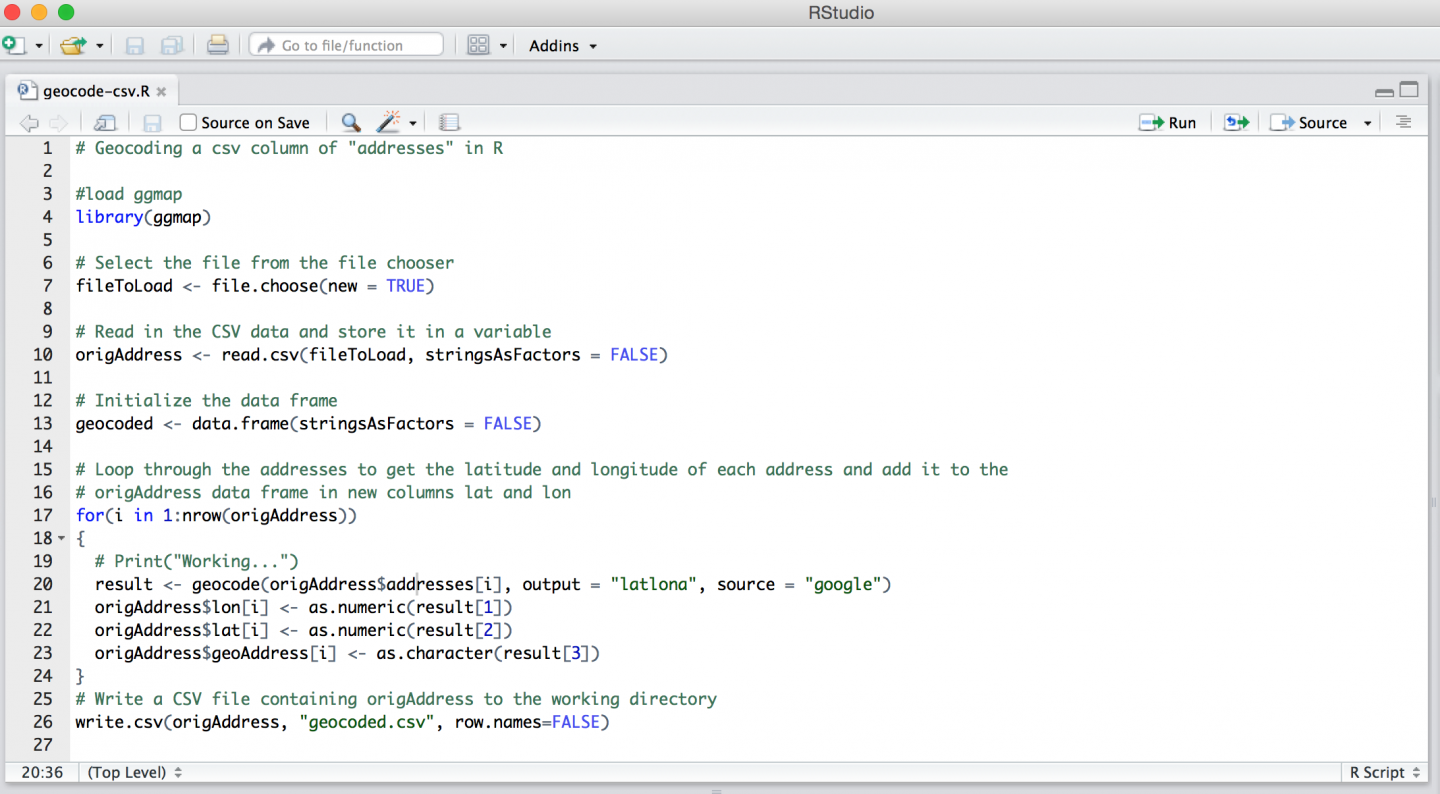Image resolution: width=1440 pixels, height=794 pixels.
Task: Run the selected code with the Run button
Action: tap(1168, 121)
